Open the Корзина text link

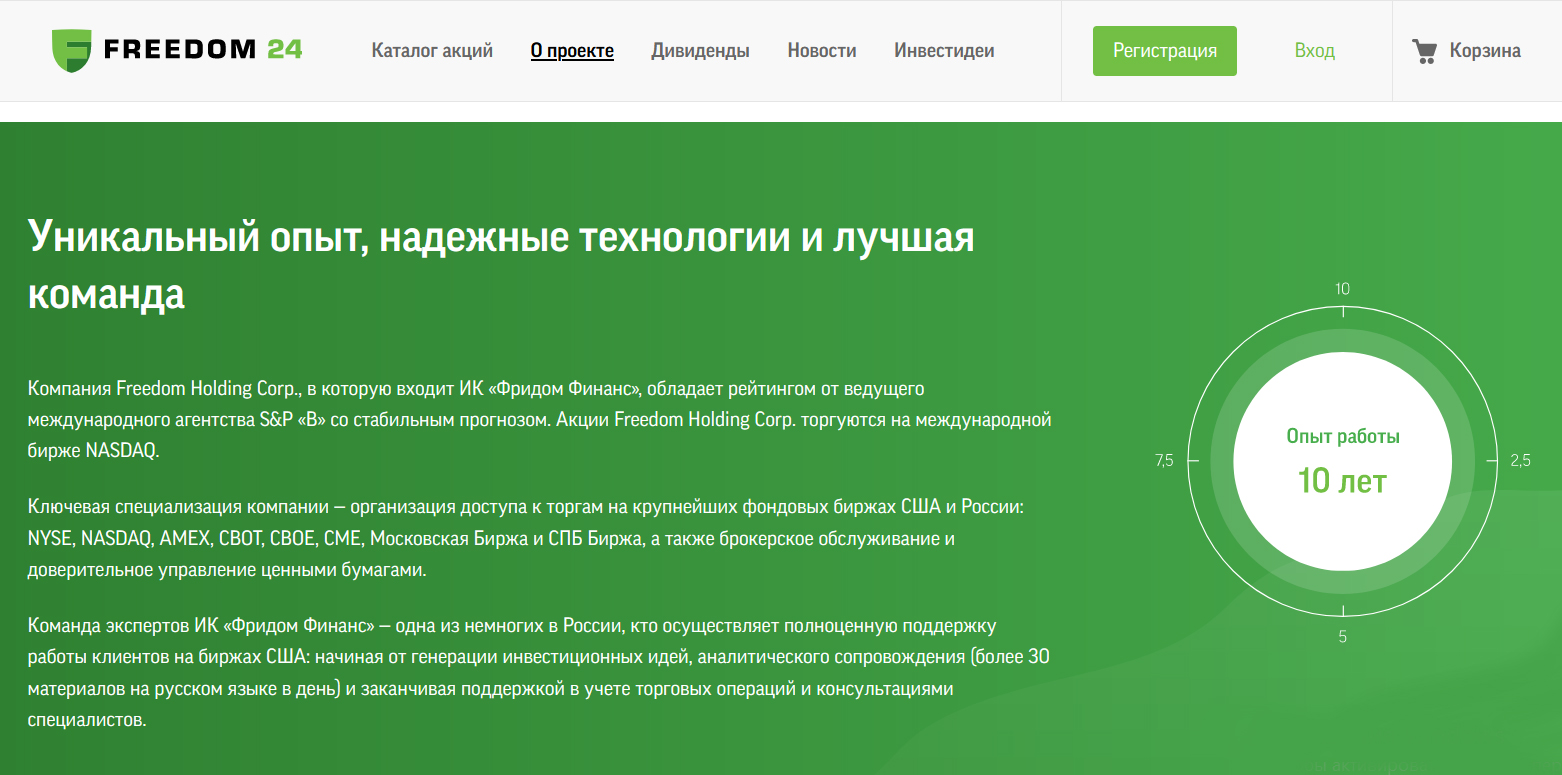click(1485, 51)
